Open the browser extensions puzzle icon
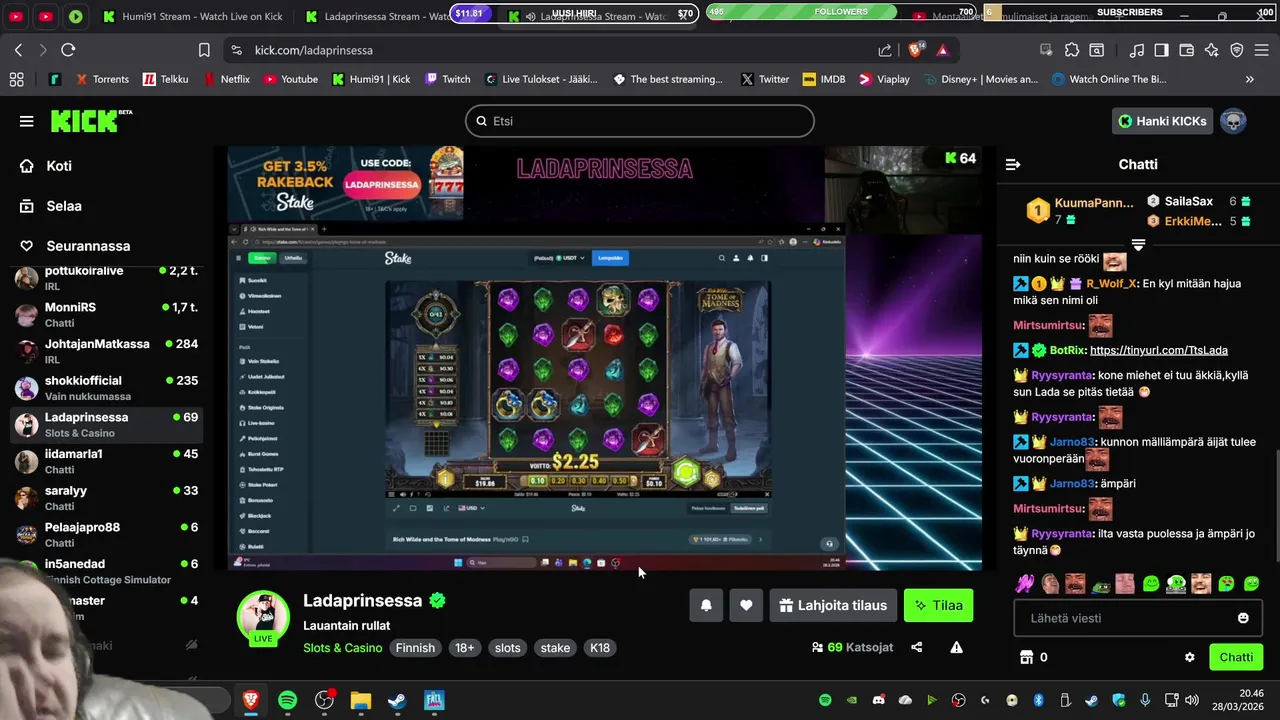Viewport: 1280px width, 720px height. click(x=1072, y=50)
